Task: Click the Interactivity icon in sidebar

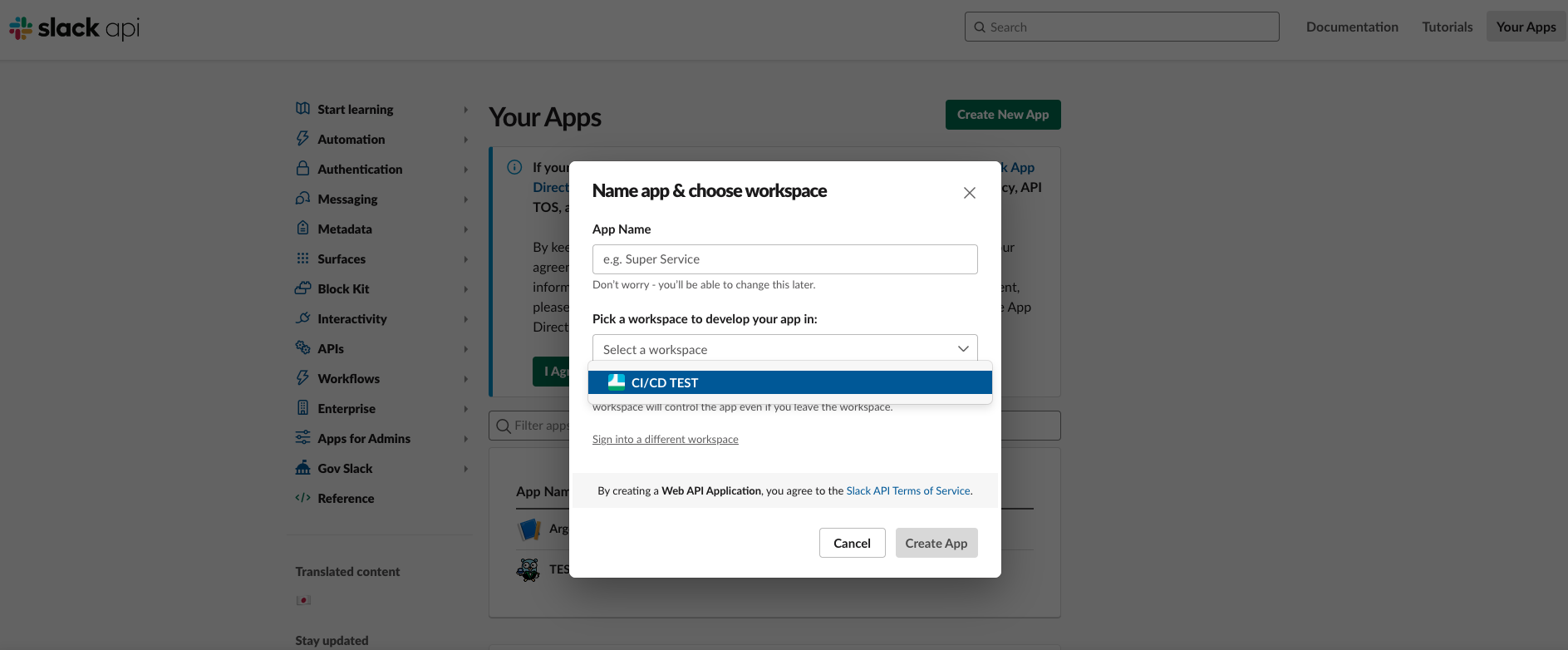Action: 303,318
